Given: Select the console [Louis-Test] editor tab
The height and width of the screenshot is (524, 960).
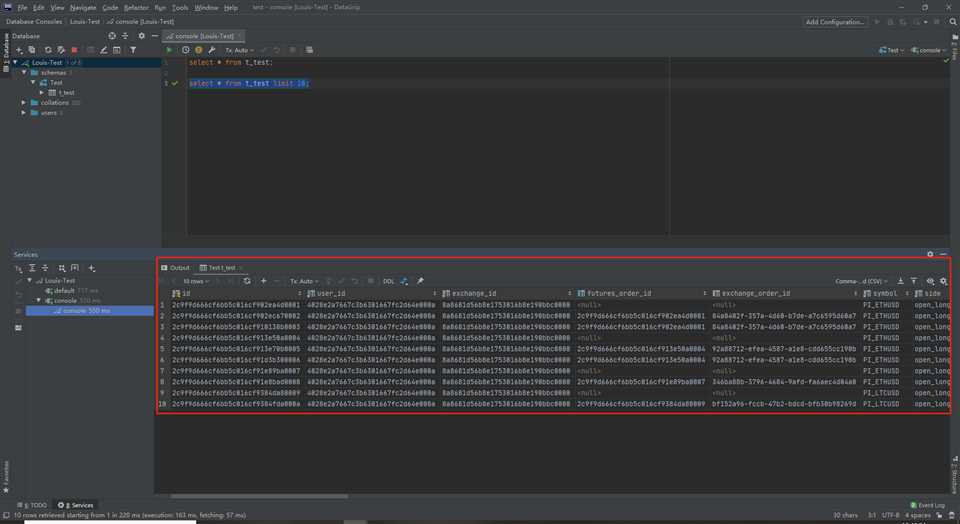Looking at the screenshot, I should click(204, 36).
